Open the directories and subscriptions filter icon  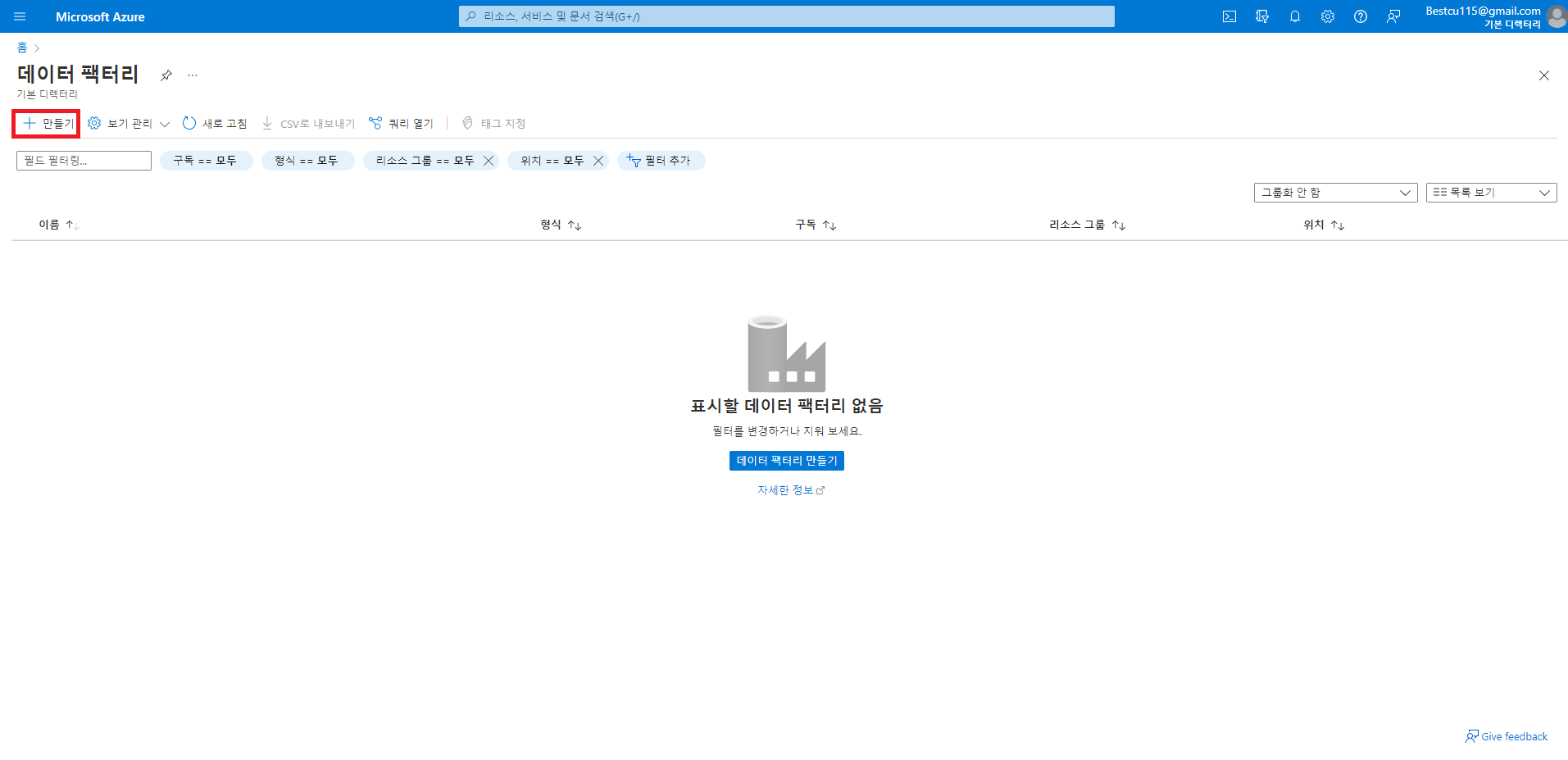1262,16
